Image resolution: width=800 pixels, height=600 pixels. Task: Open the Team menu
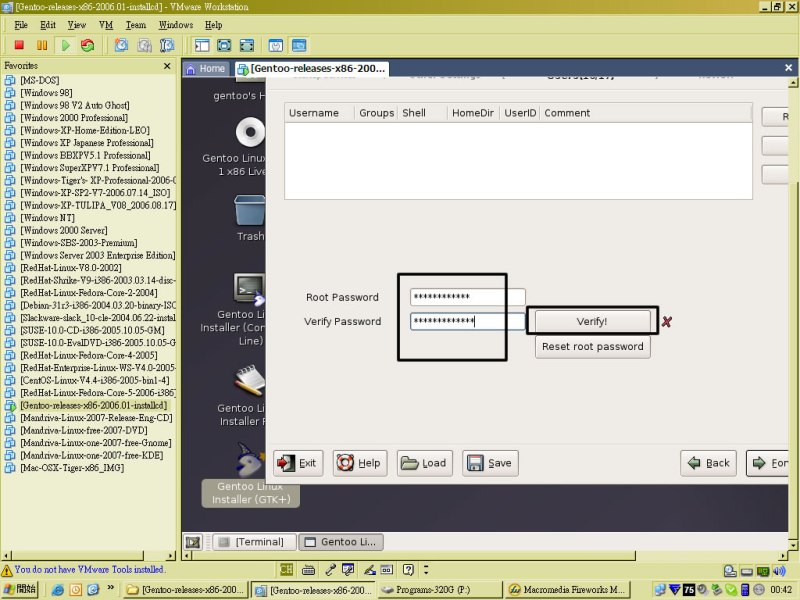(136, 25)
